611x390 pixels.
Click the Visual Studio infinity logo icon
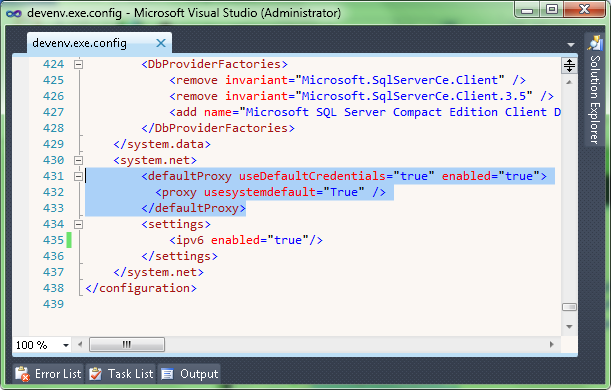coord(14,14)
